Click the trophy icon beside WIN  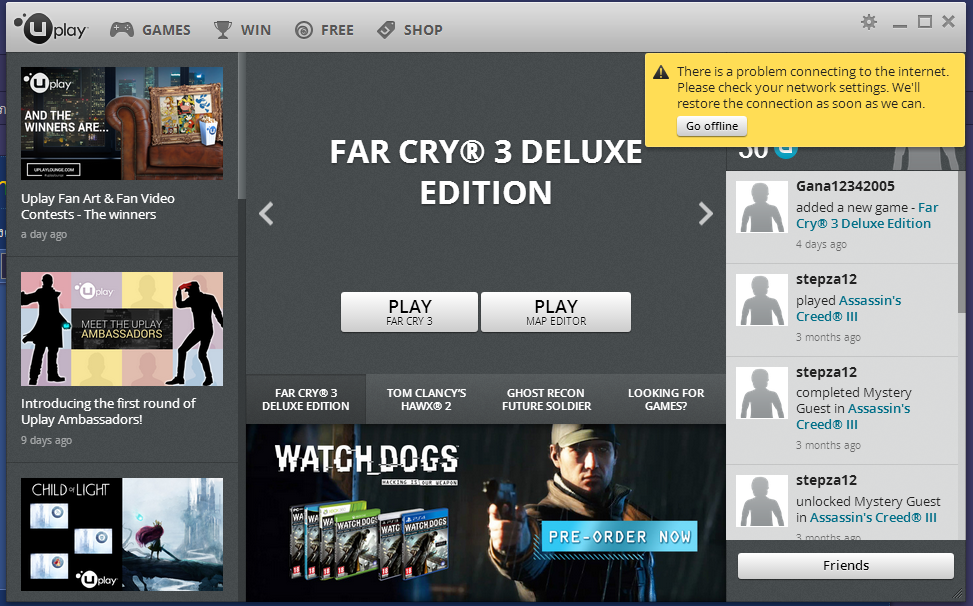click(222, 30)
